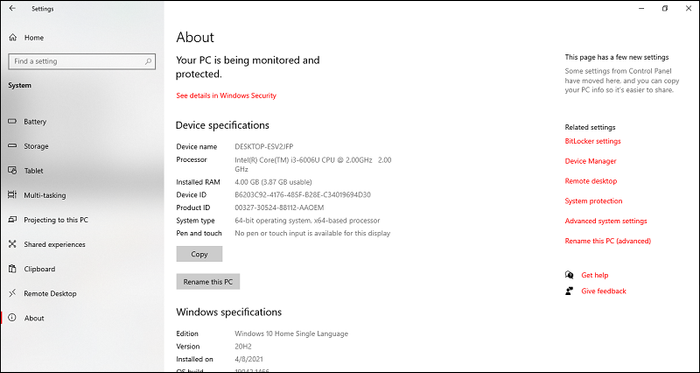Viewport: 700px width, 373px height.
Task: Click the back arrow icon in Settings
Action: pos(12,8)
